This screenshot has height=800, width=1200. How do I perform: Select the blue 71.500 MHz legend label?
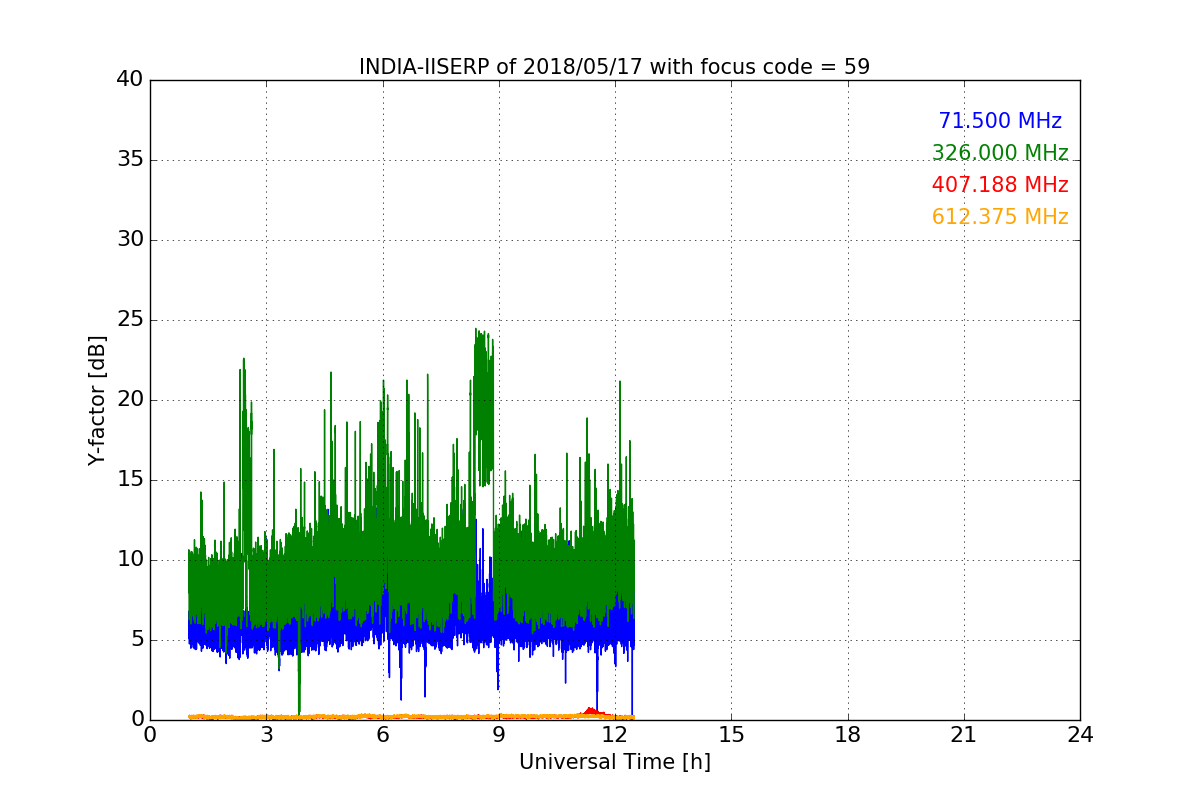click(x=1000, y=121)
